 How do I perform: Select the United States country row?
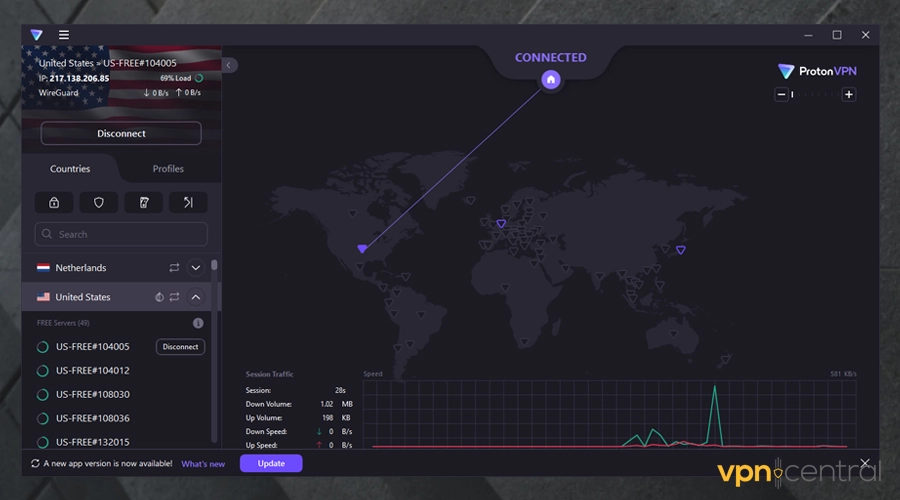(116, 297)
